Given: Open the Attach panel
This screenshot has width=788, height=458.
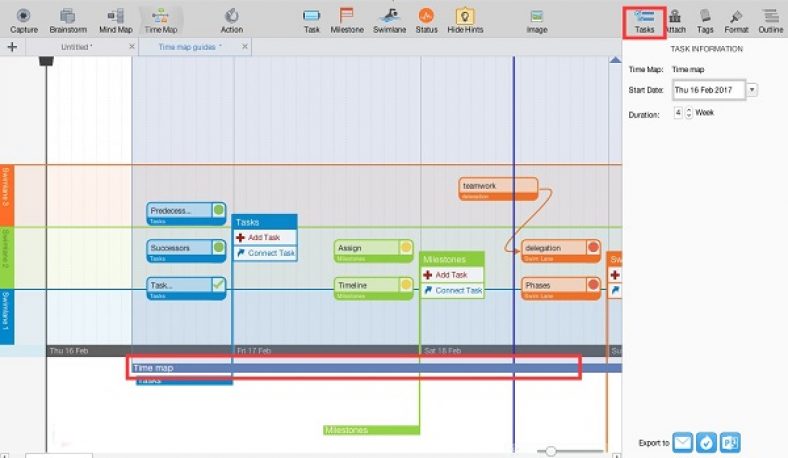Looking at the screenshot, I should (675, 21).
